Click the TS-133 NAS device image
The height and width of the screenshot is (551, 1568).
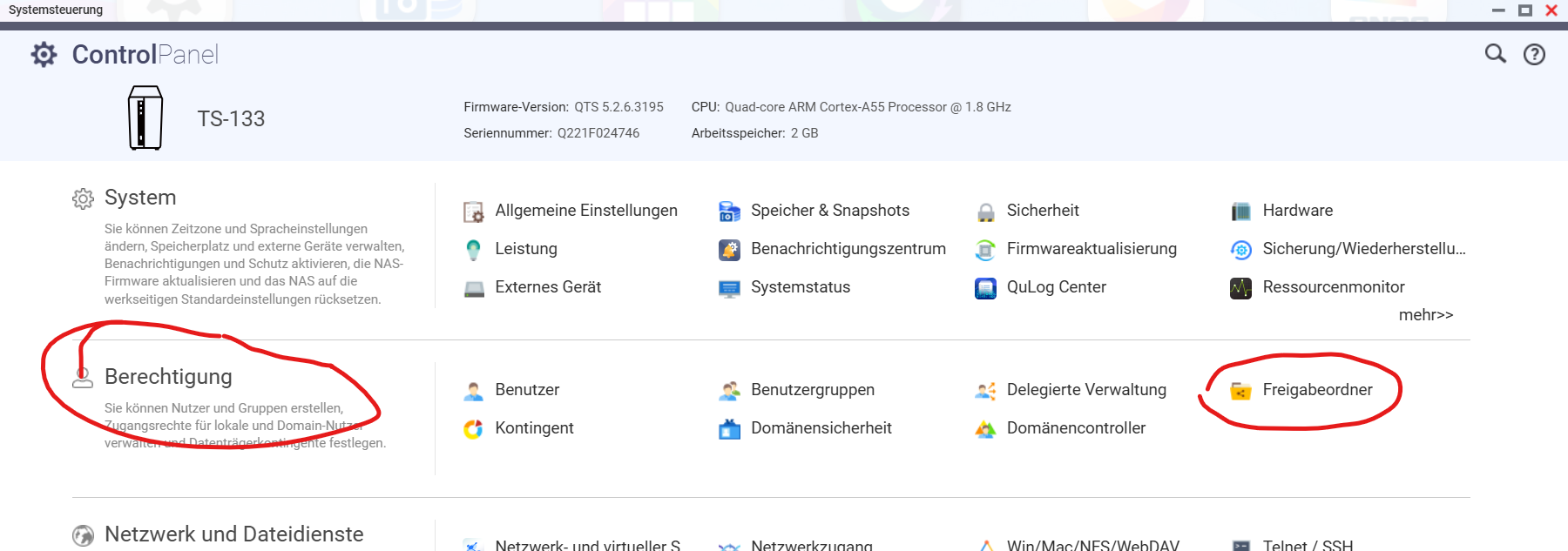click(x=145, y=118)
